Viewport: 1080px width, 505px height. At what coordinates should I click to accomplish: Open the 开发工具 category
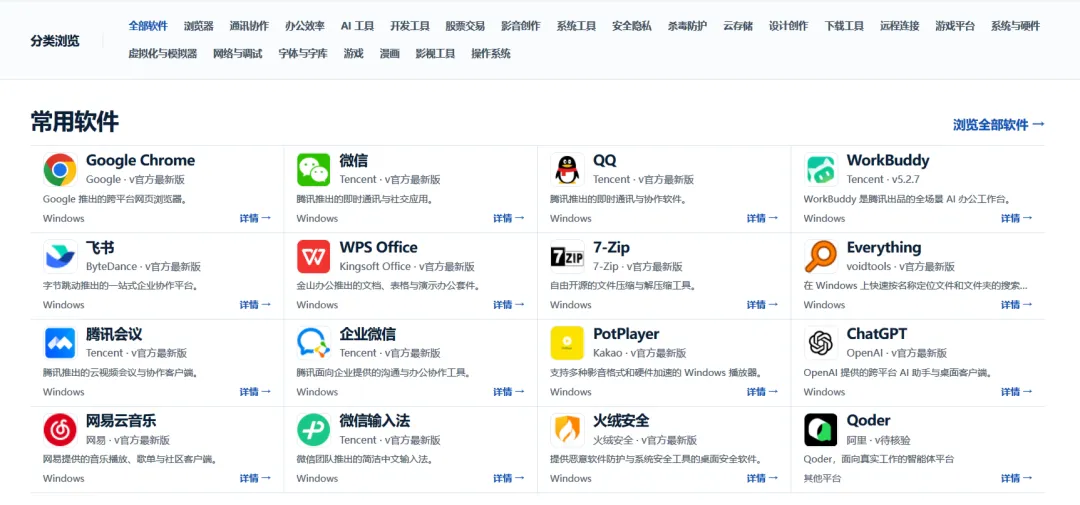(x=410, y=26)
